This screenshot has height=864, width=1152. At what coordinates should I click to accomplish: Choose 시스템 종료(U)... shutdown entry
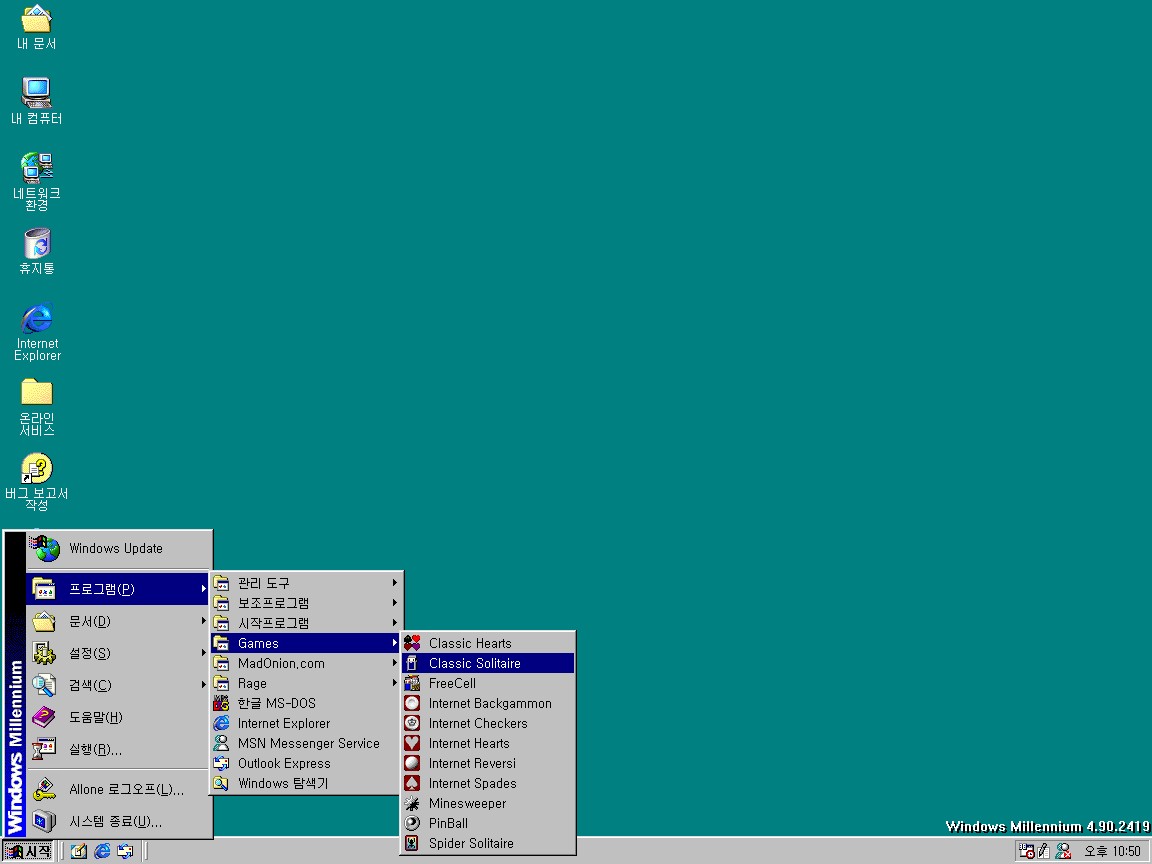119,821
